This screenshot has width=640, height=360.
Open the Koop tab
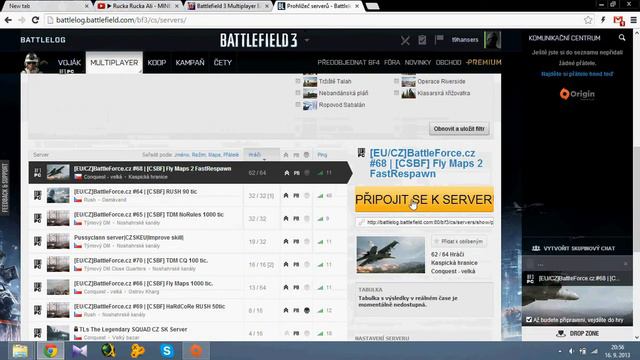coord(157,62)
